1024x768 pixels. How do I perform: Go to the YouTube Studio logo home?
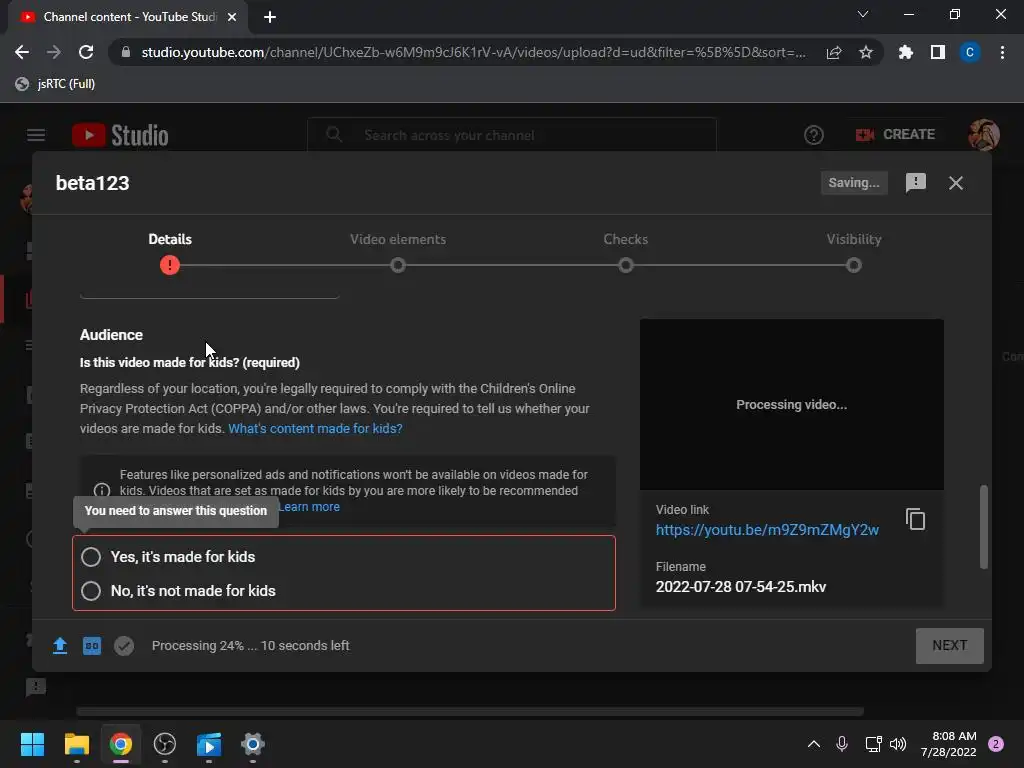pyautogui.click(x=120, y=135)
